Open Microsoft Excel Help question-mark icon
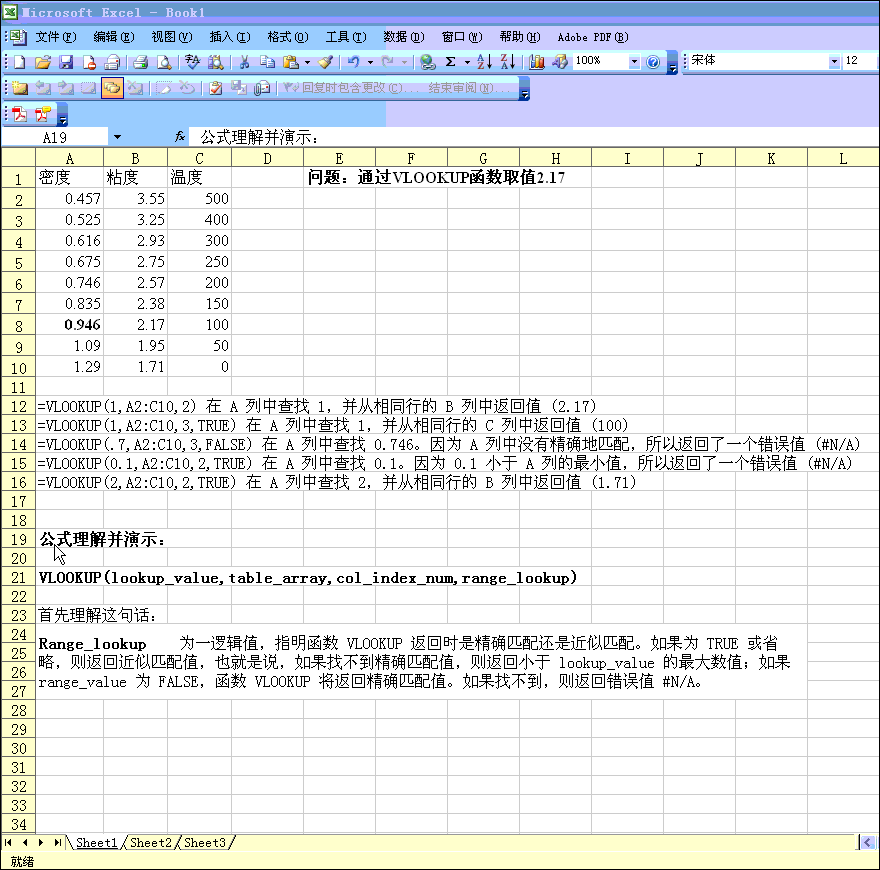The height and width of the screenshot is (870, 880). pos(653,62)
